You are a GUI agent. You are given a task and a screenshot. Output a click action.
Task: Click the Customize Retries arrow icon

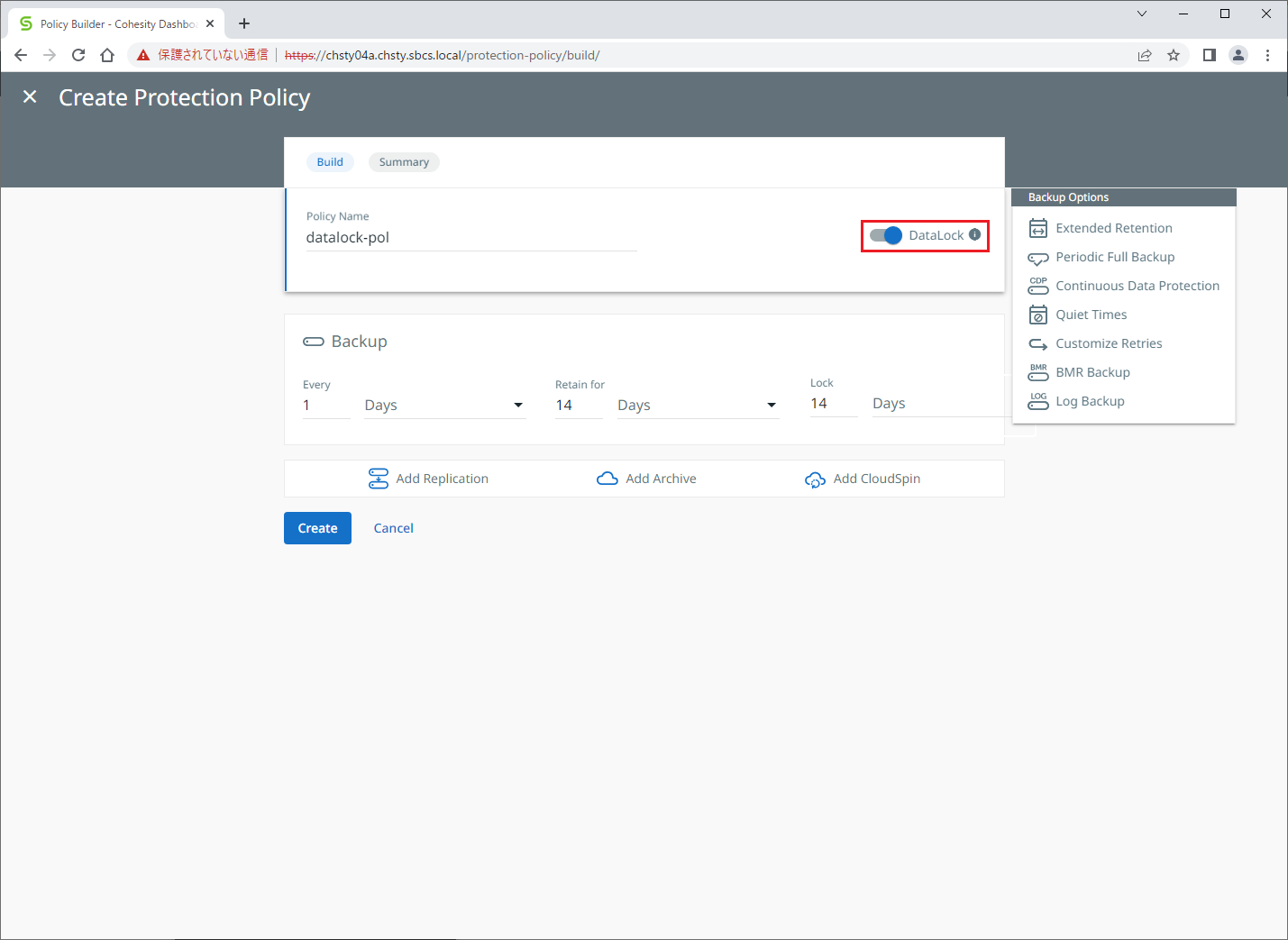tap(1037, 344)
